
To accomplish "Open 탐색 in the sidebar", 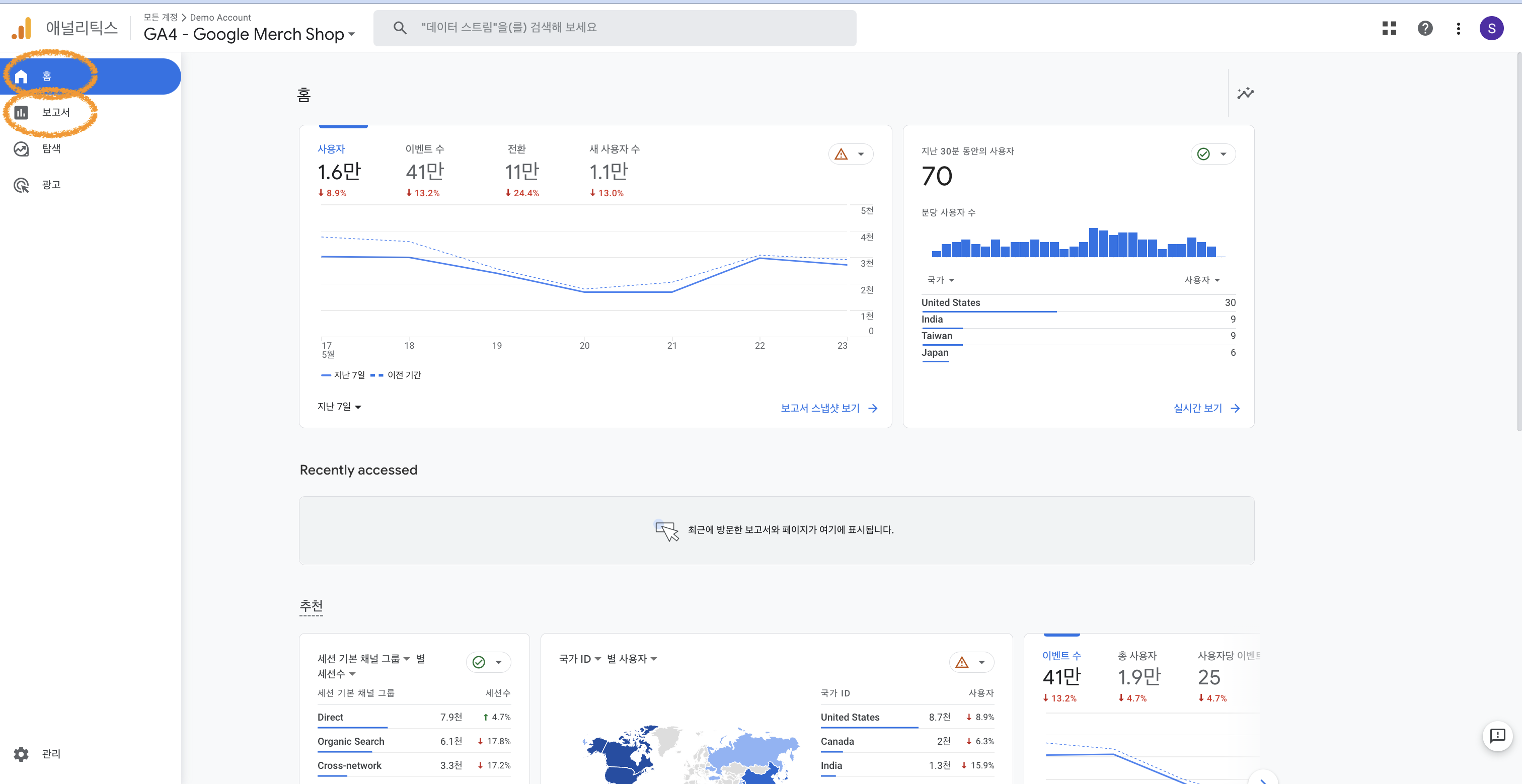I will (x=51, y=148).
